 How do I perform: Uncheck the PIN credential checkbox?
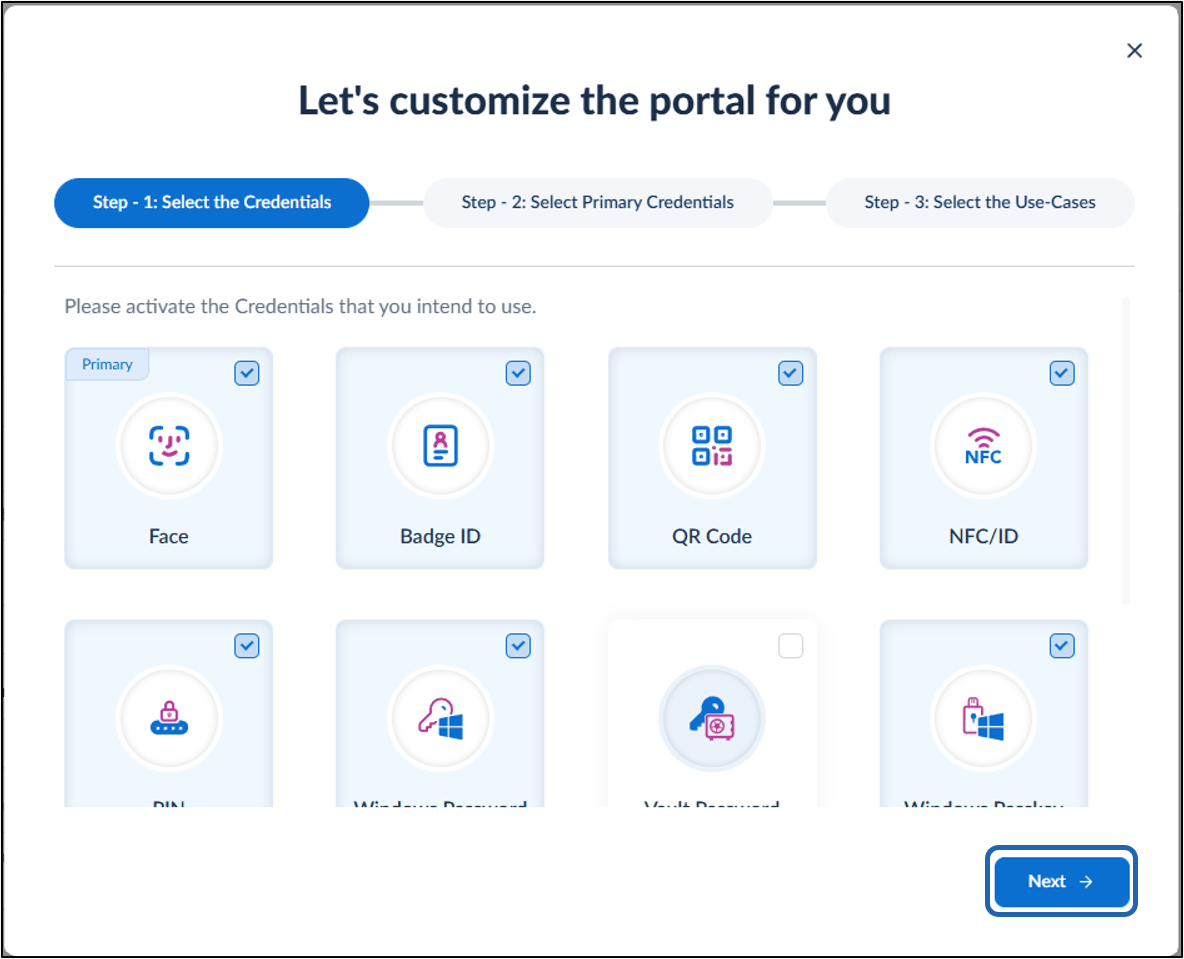[x=247, y=646]
